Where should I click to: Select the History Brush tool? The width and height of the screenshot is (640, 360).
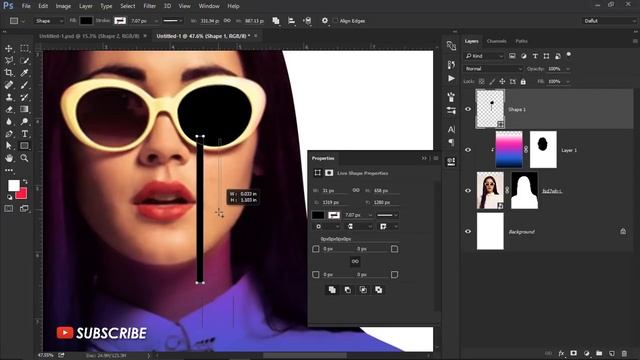[x=24, y=97]
